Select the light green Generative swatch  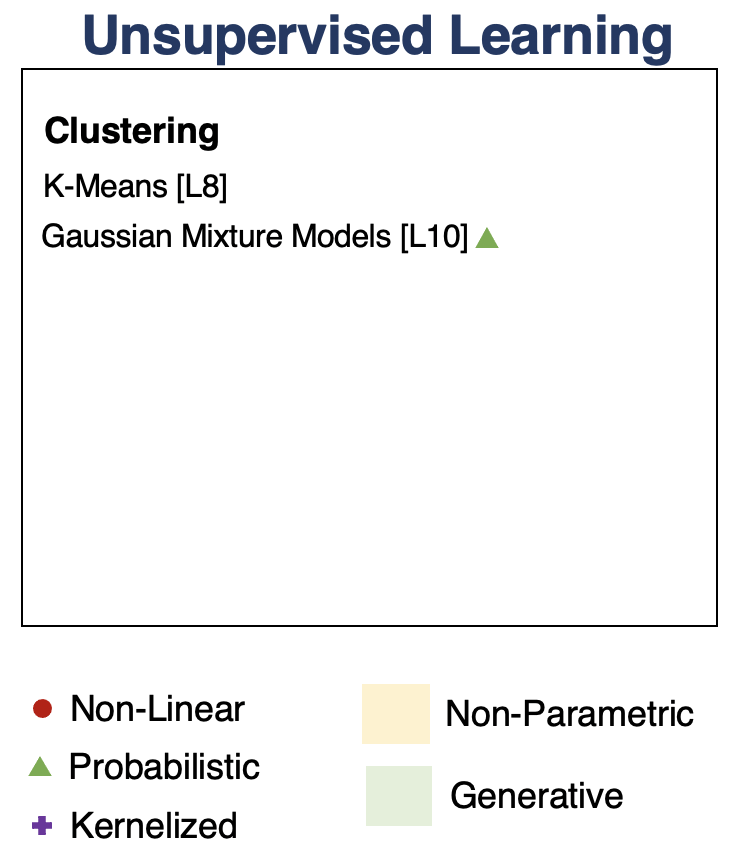pos(398,796)
